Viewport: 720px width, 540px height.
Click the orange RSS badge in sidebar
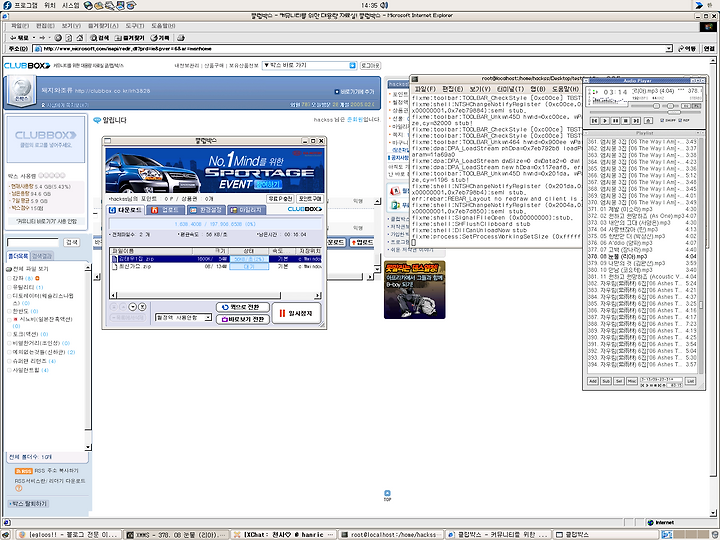point(24,471)
